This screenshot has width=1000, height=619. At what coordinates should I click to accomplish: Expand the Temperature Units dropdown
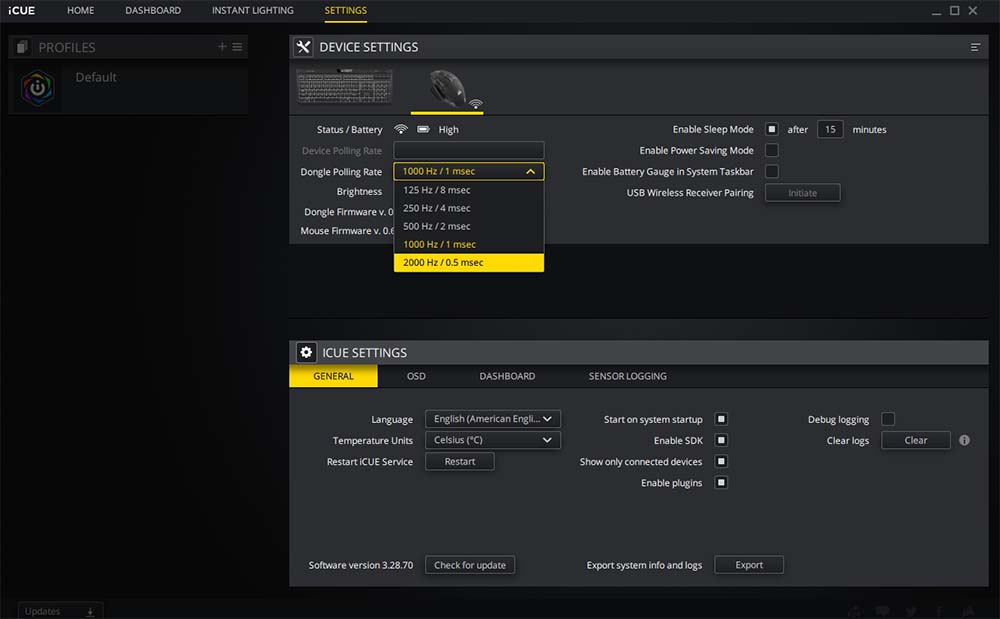coord(492,440)
